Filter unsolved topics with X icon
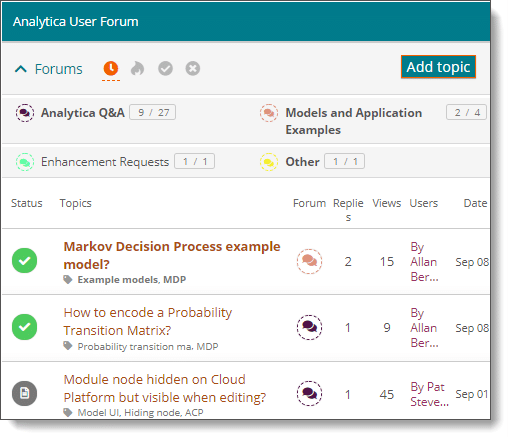508x437 pixels. [x=193, y=69]
